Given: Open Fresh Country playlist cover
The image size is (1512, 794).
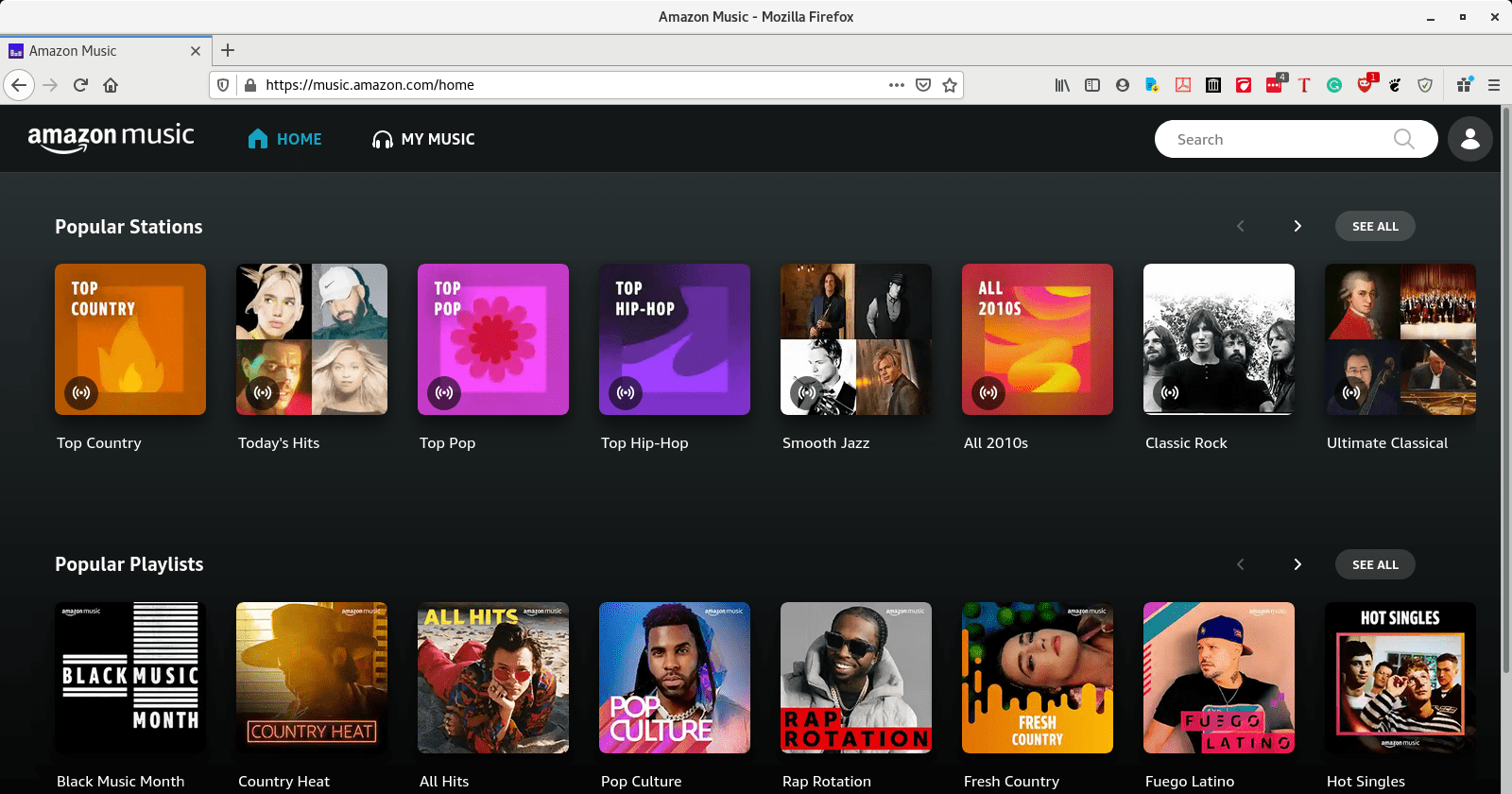Looking at the screenshot, I should click(1038, 678).
